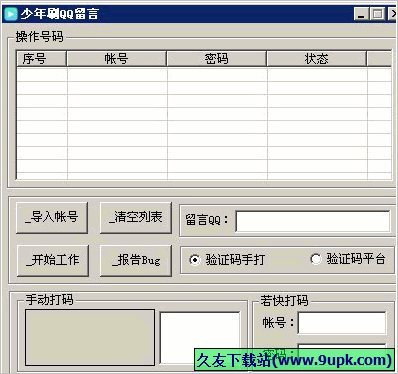This screenshot has width=398, height=374.
Task: Open the 报告Bug button
Action: tap(136, 261)
